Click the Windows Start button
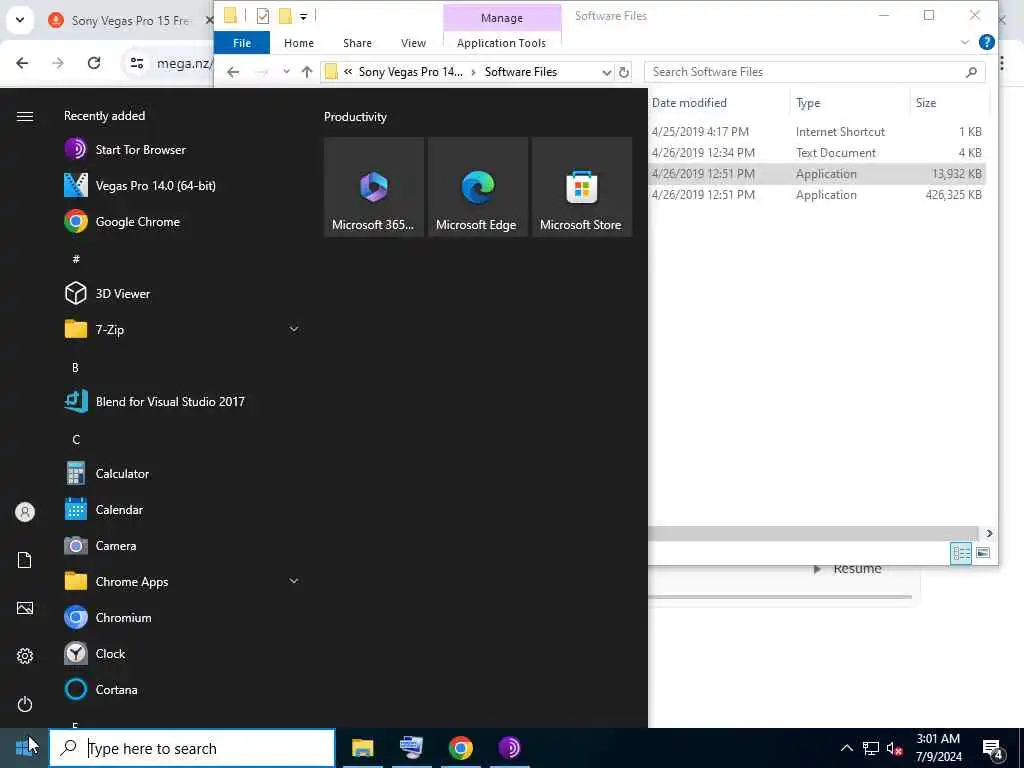The image size is (1024, 768). (x=24, y=748)
